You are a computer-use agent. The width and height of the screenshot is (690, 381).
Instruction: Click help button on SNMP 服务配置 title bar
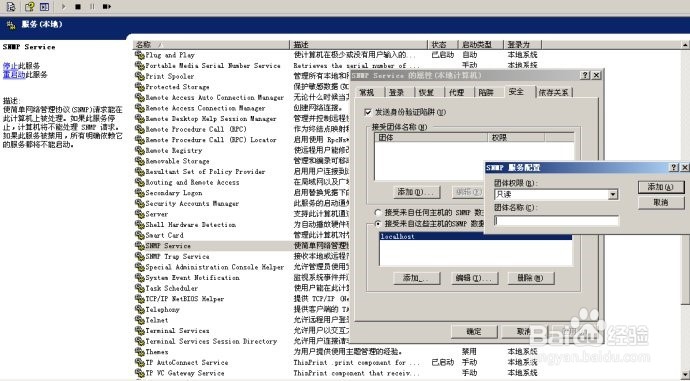[674, 168]
